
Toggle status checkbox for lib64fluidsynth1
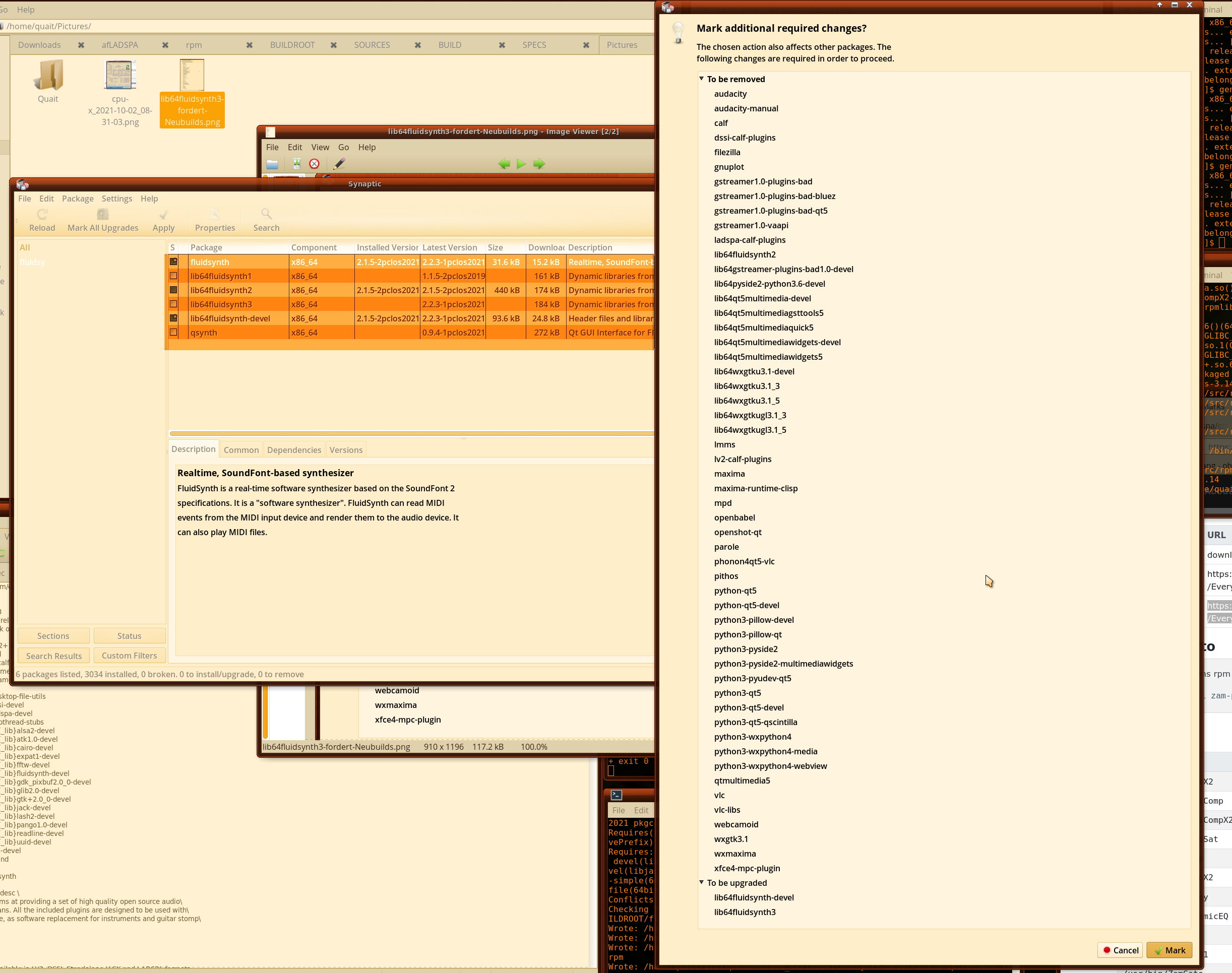(174, 276)
